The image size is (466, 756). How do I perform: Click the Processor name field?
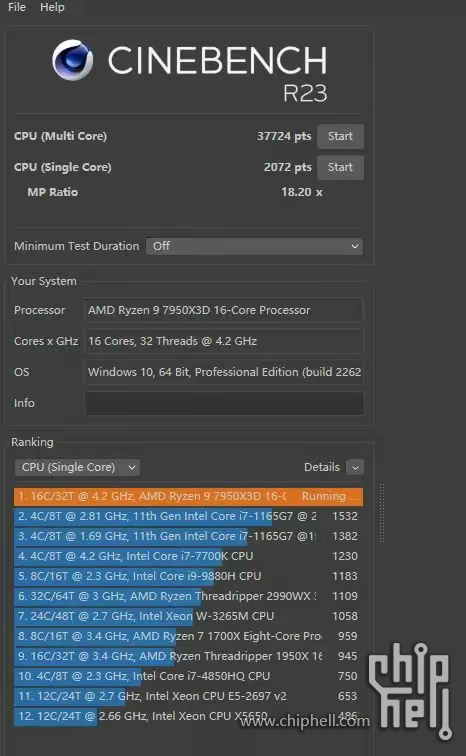click(x=224, y=310)
